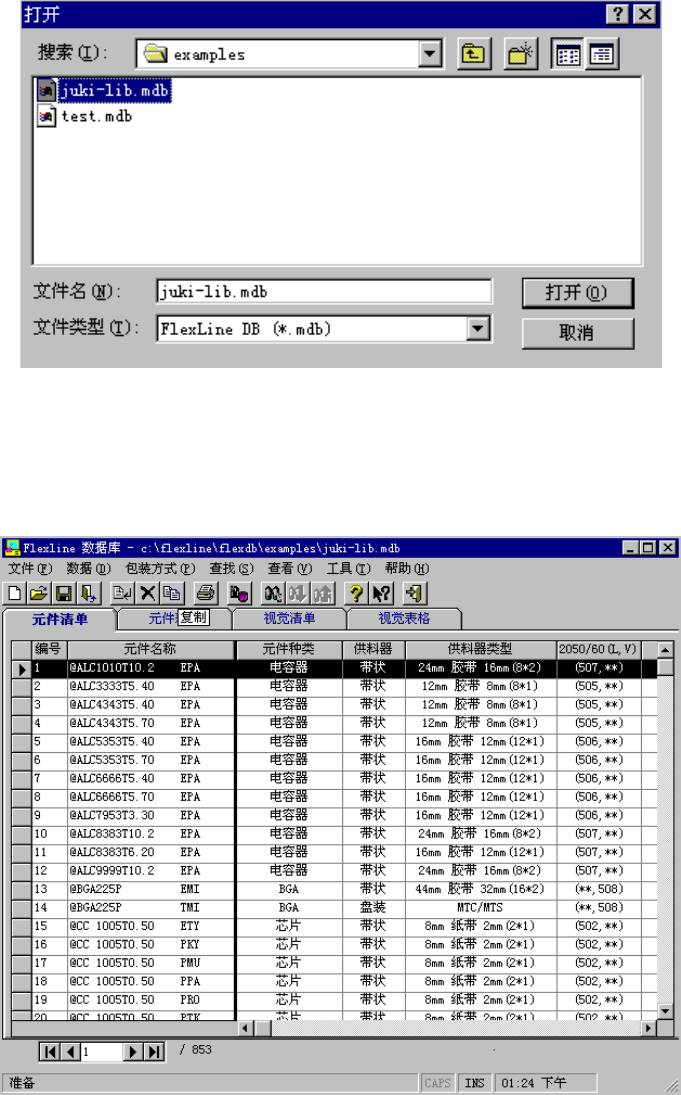Click the yellow question mark Help icon
Image resolution: width=681 pixels, height=1095 pixels.
tap(356, 594)
